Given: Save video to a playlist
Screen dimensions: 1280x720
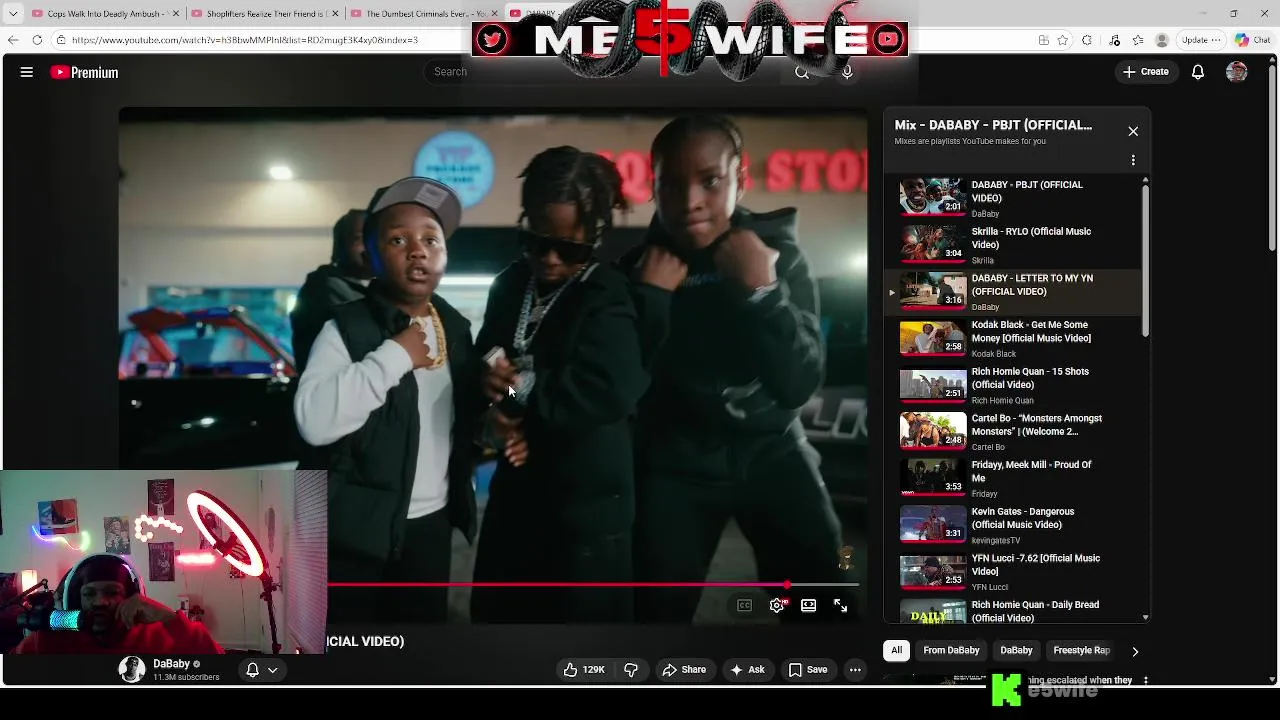Looking at the screenshot, I should tap(807, 670).
